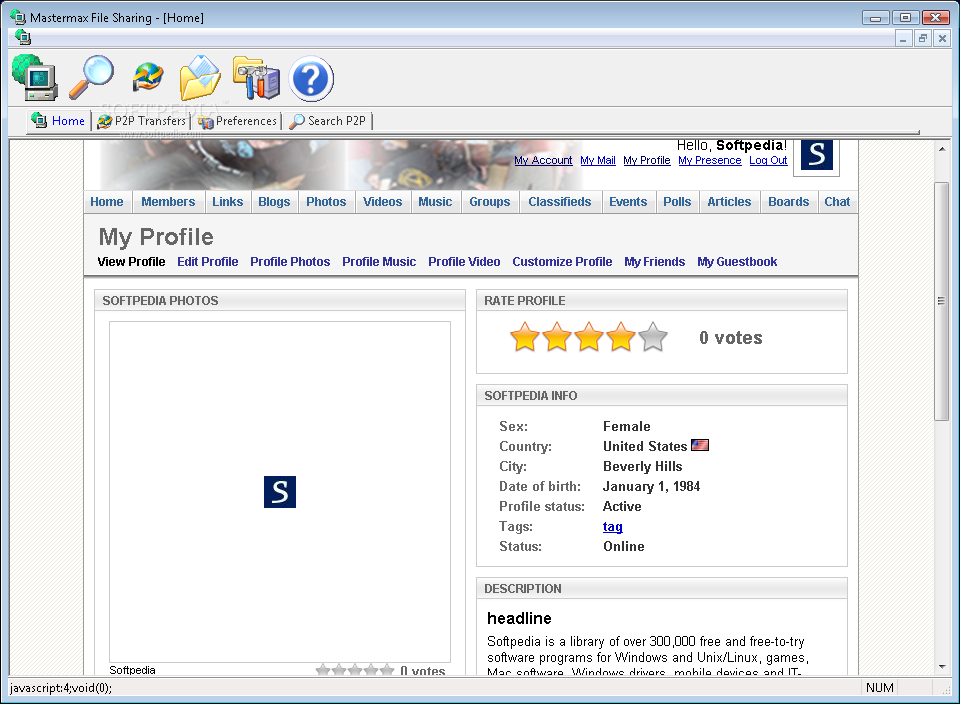
Task: Click the P2P transfers globe toolbar icon
Action: (x=148, y=77)
